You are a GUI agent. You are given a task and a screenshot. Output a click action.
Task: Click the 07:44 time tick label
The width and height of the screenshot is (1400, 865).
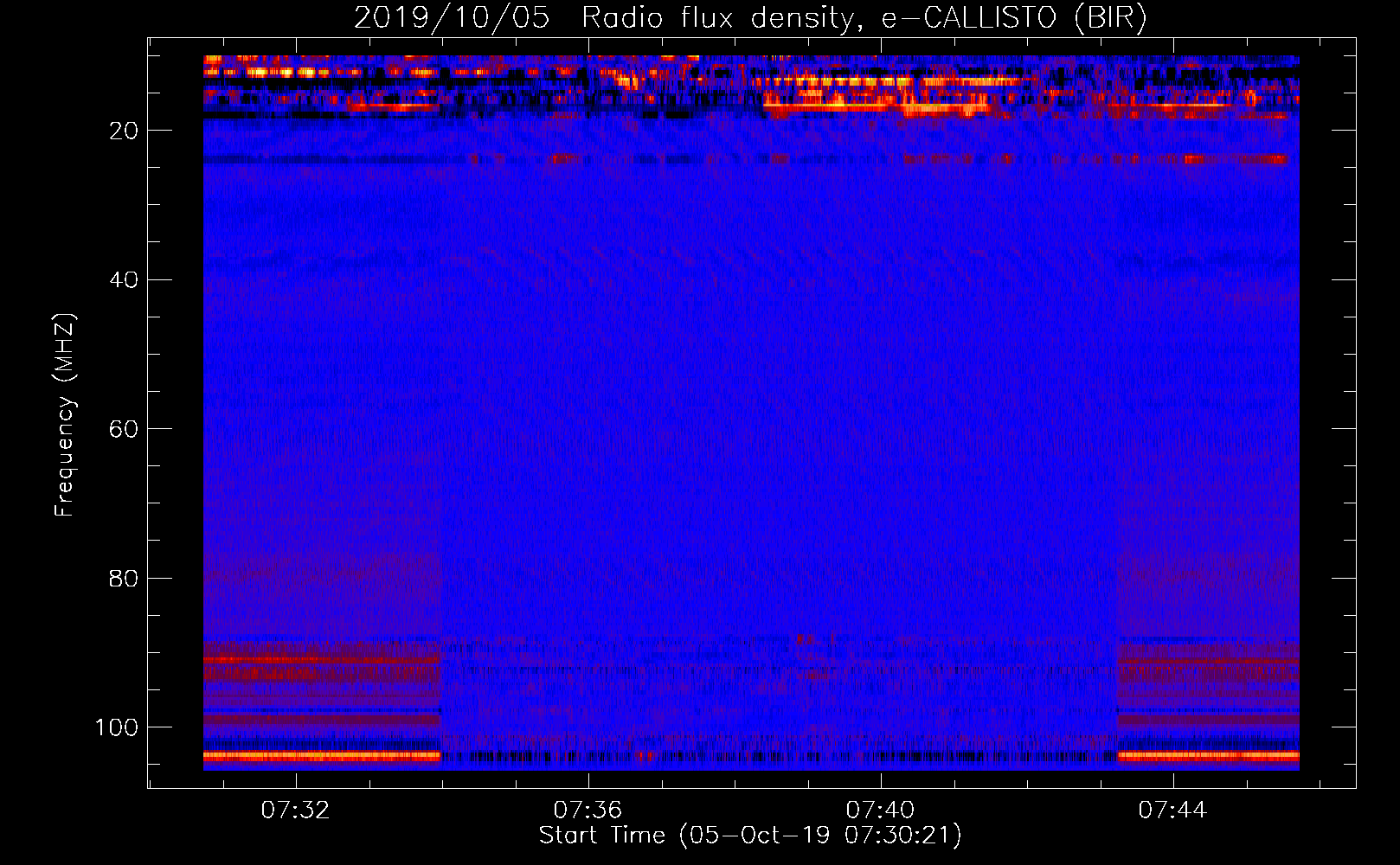tap(1172, 811)
